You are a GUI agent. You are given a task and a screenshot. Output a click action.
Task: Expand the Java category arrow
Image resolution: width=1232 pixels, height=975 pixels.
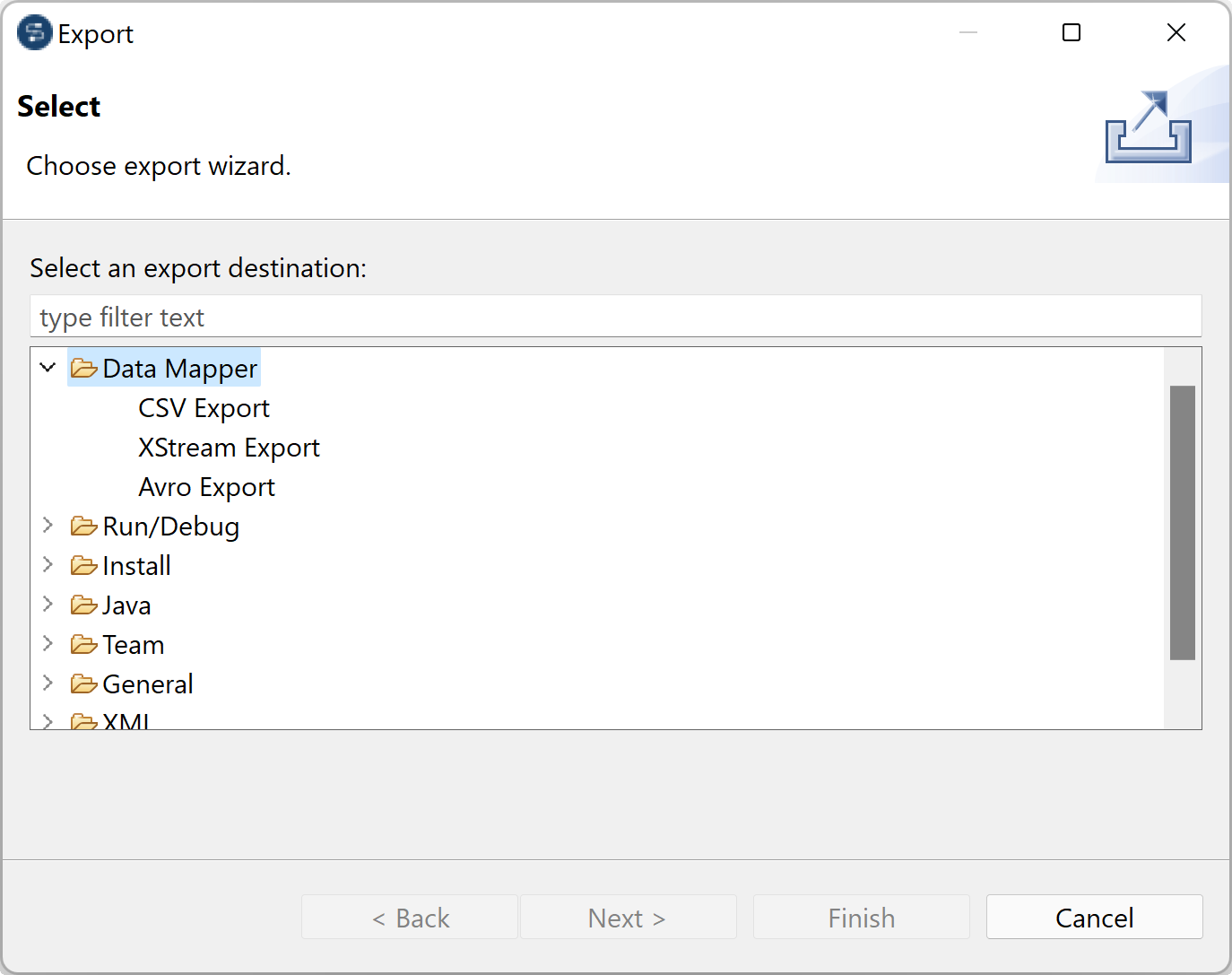[48, 605]
